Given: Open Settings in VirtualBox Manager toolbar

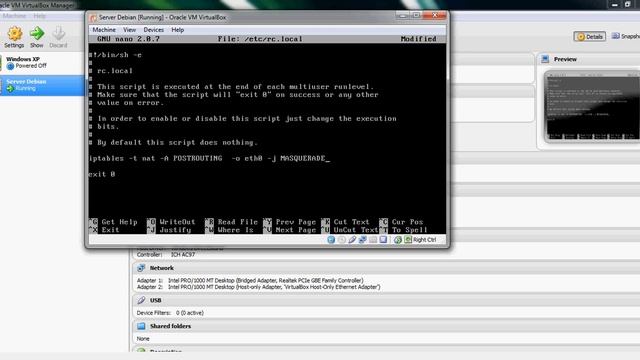Looking at the screenshot, I should [15, 37].
